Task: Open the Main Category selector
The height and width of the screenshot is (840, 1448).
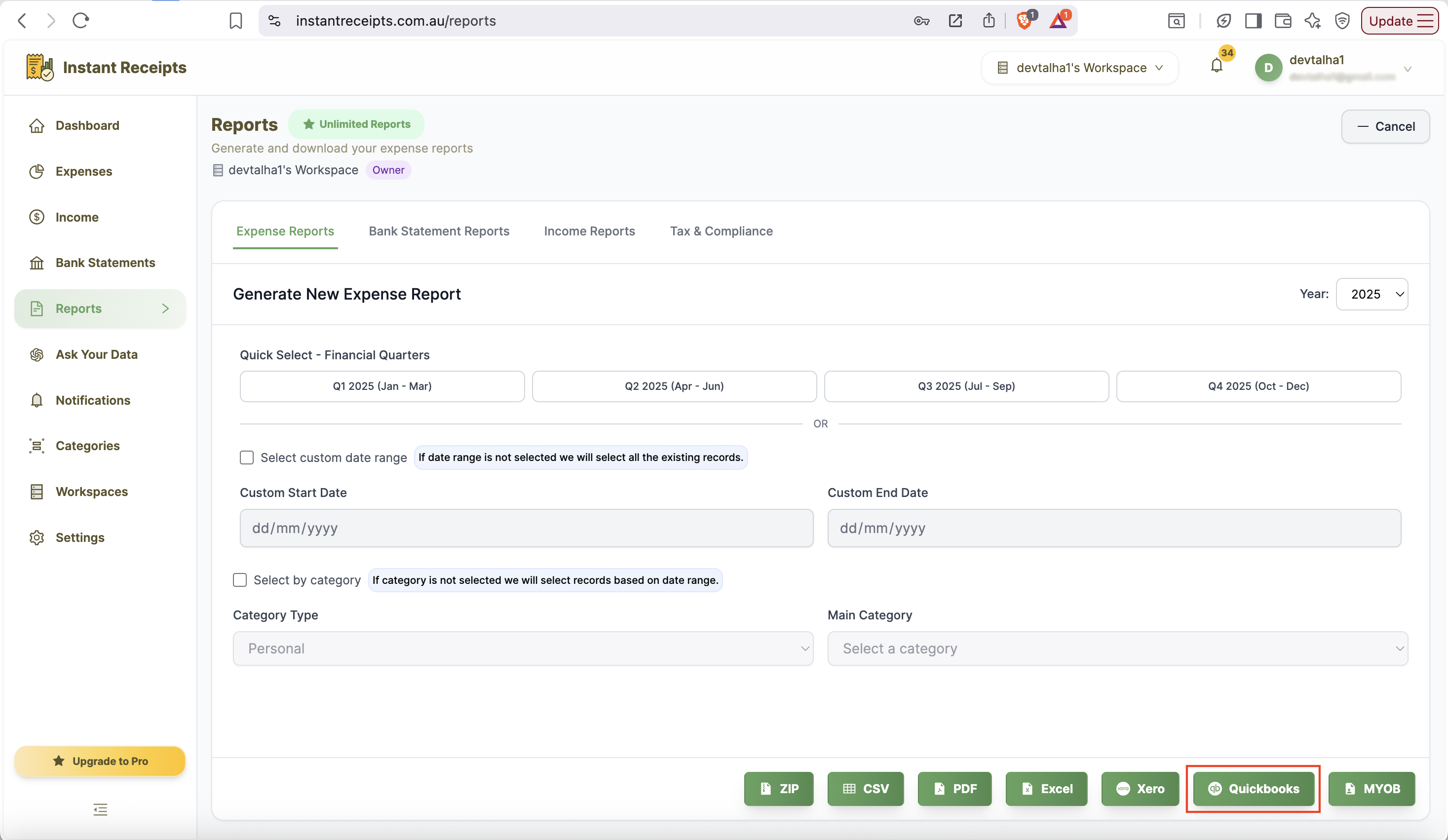Action: click(x=1118, y=649)
